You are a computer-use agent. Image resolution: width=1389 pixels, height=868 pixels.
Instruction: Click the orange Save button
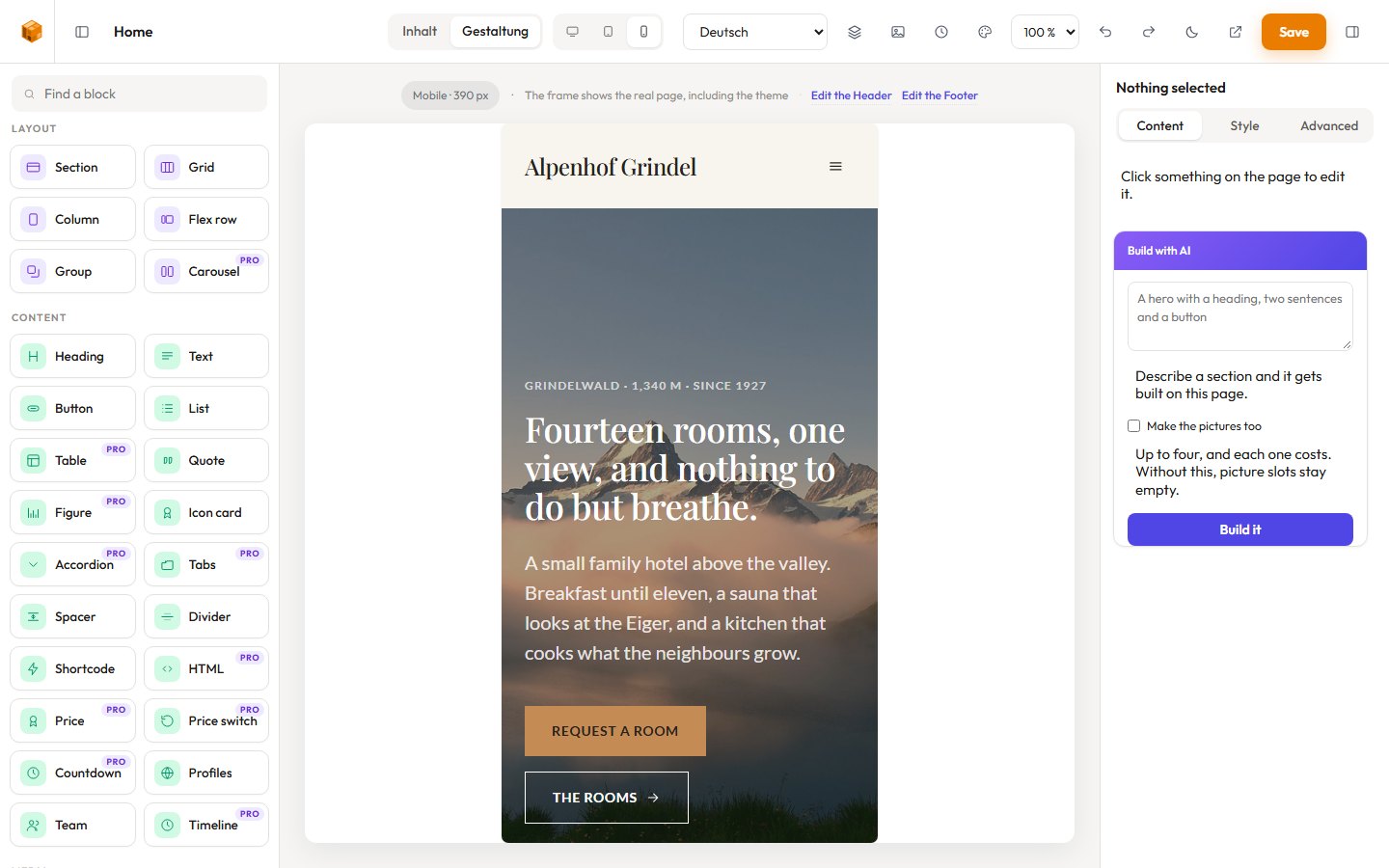click(x=1294, y=32)
